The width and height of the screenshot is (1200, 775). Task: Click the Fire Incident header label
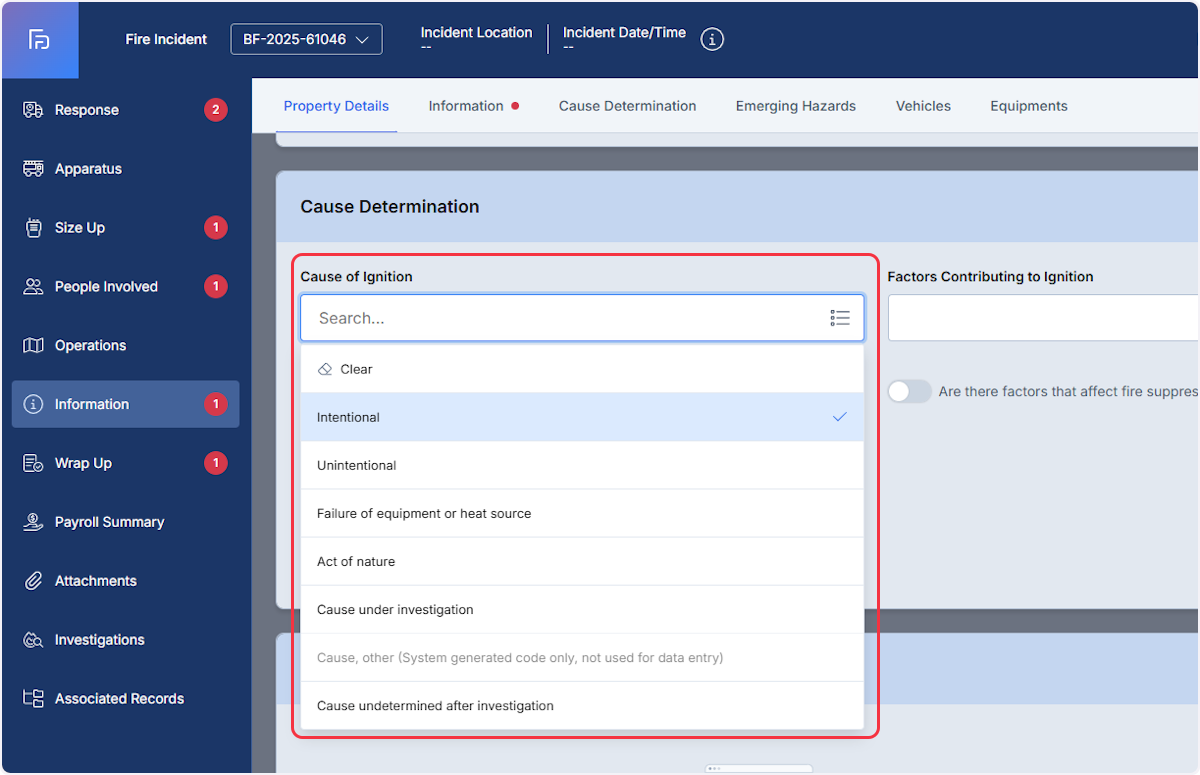(x=166, y=40)
